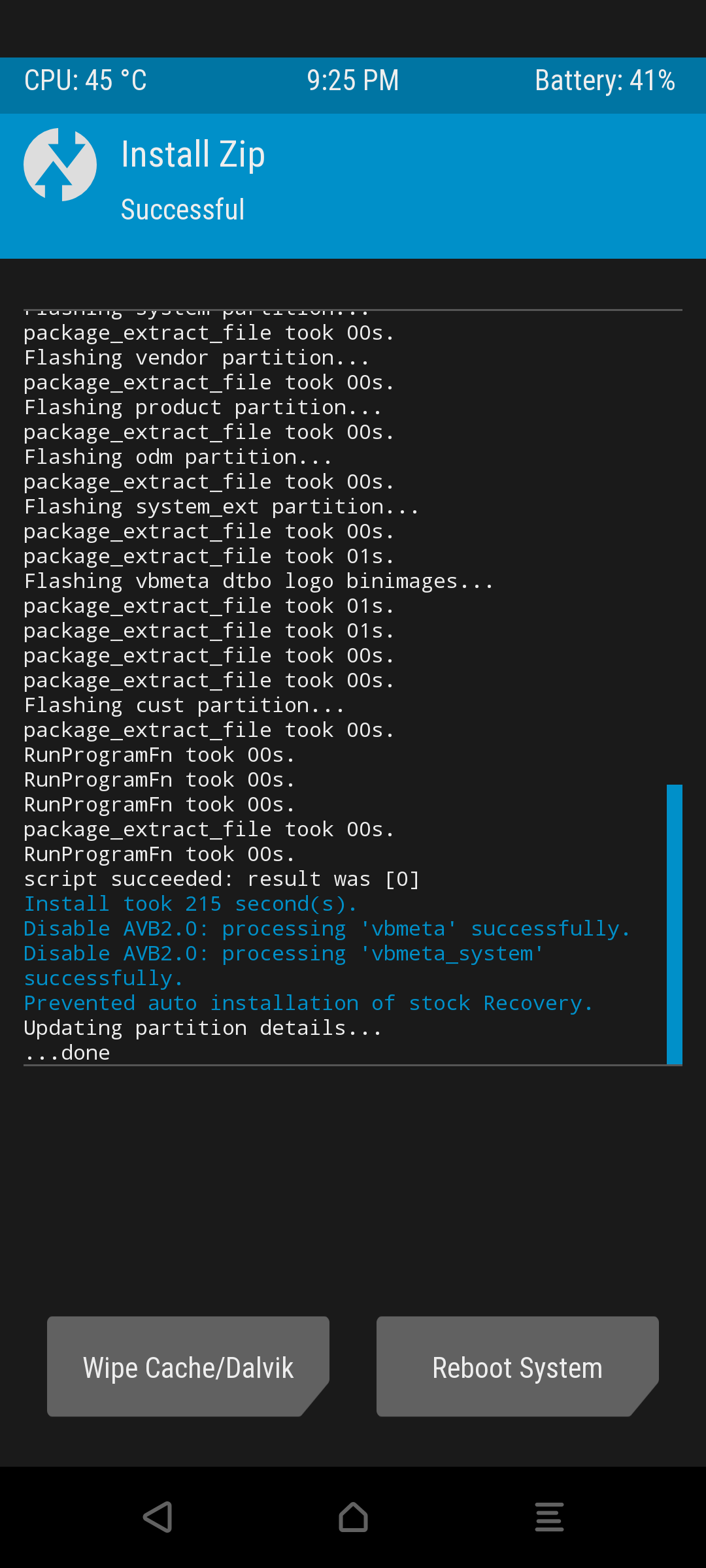This screenshot has height=1568, width=706.
Task: Select the 'Flashing vendor partition' log line
Action: (197, 358)
